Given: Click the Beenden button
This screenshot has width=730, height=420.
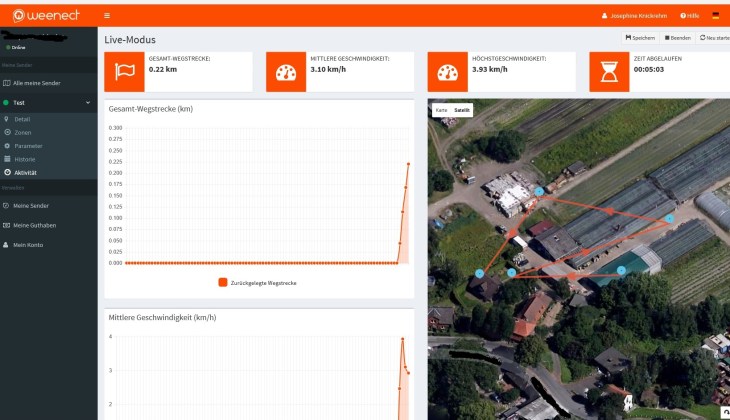Looking at the screenshot, I should pos(677,38).
